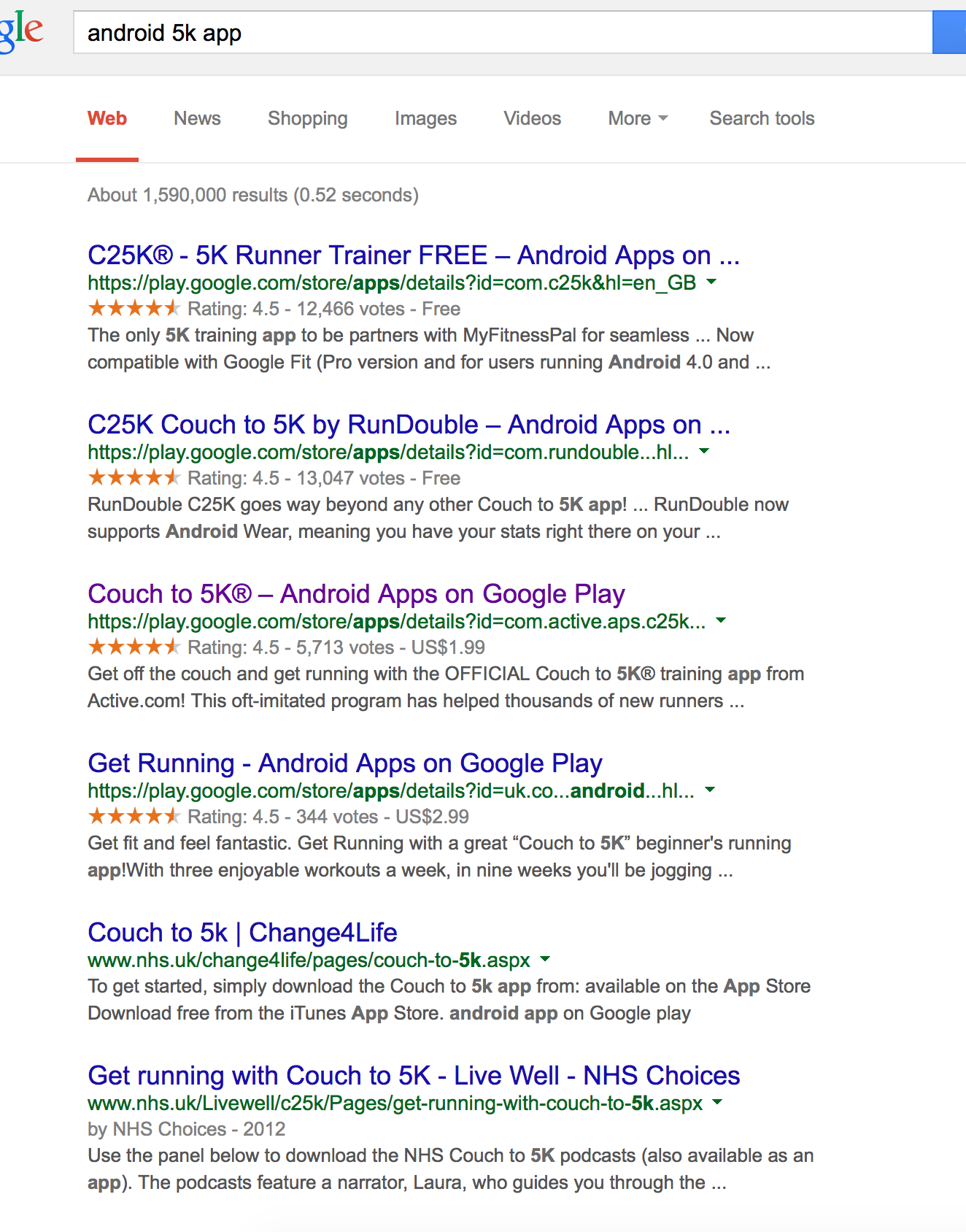
Task: Open the Videos tab
Action: [x=532, y=118]
